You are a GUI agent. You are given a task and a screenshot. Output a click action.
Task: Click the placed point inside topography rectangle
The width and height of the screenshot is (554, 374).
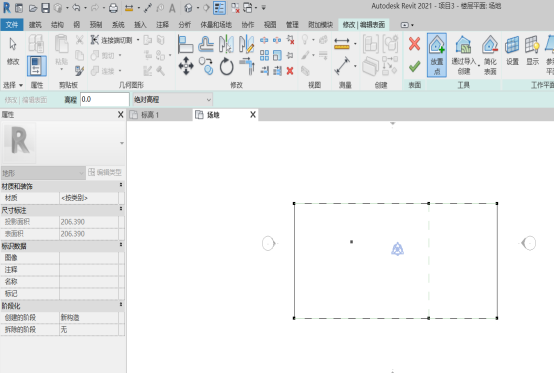(x=351, y=242)
